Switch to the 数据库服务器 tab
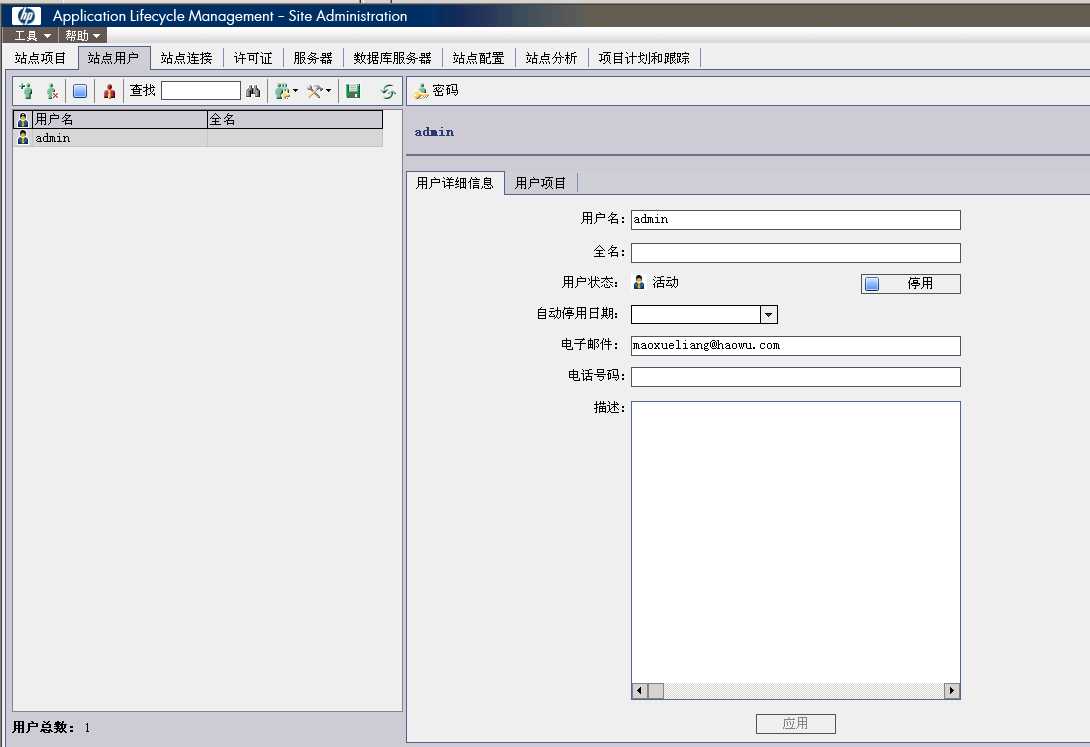 pos(392,58)
